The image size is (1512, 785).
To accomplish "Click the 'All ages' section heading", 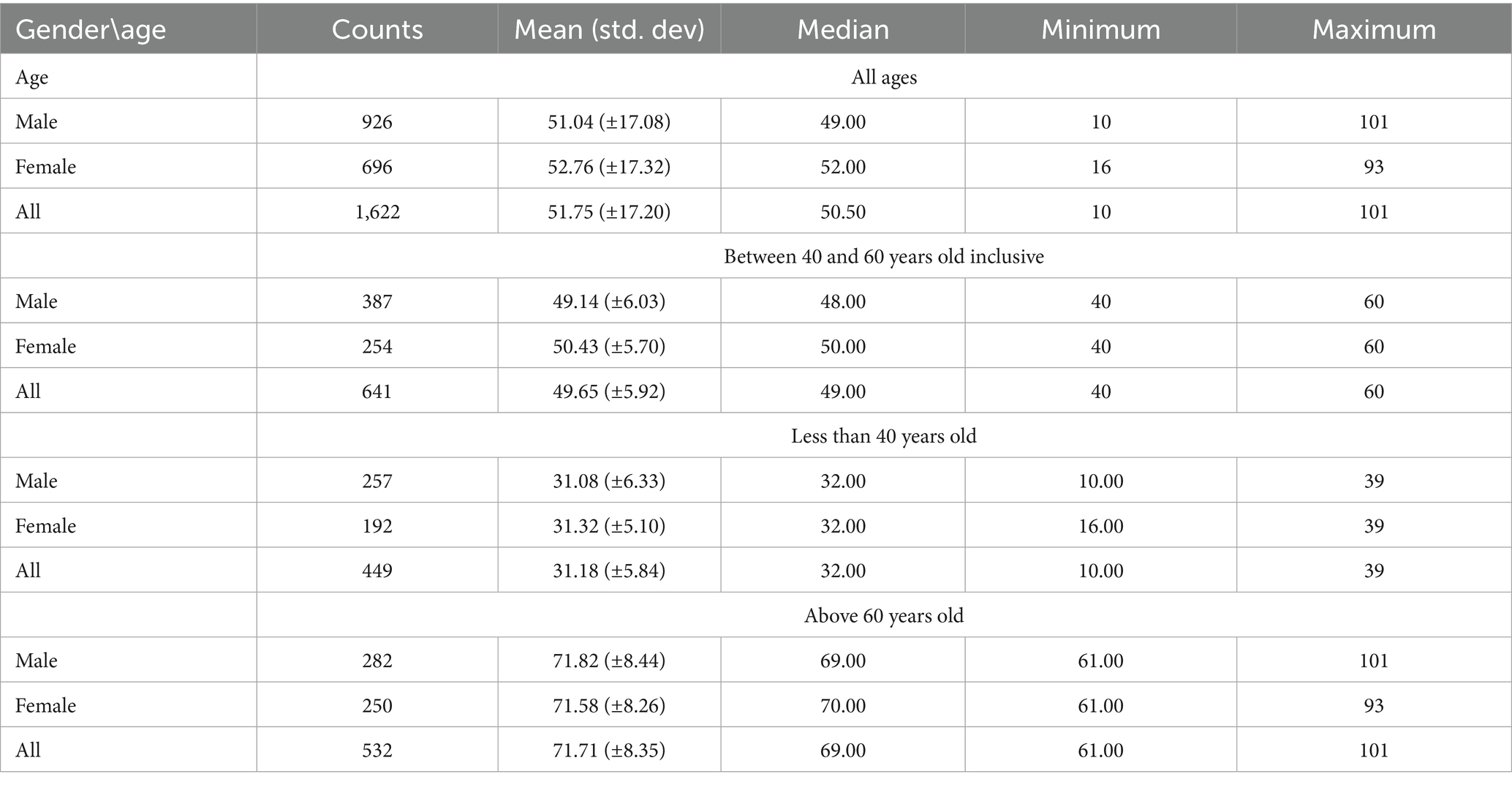I will coord(884,77).
